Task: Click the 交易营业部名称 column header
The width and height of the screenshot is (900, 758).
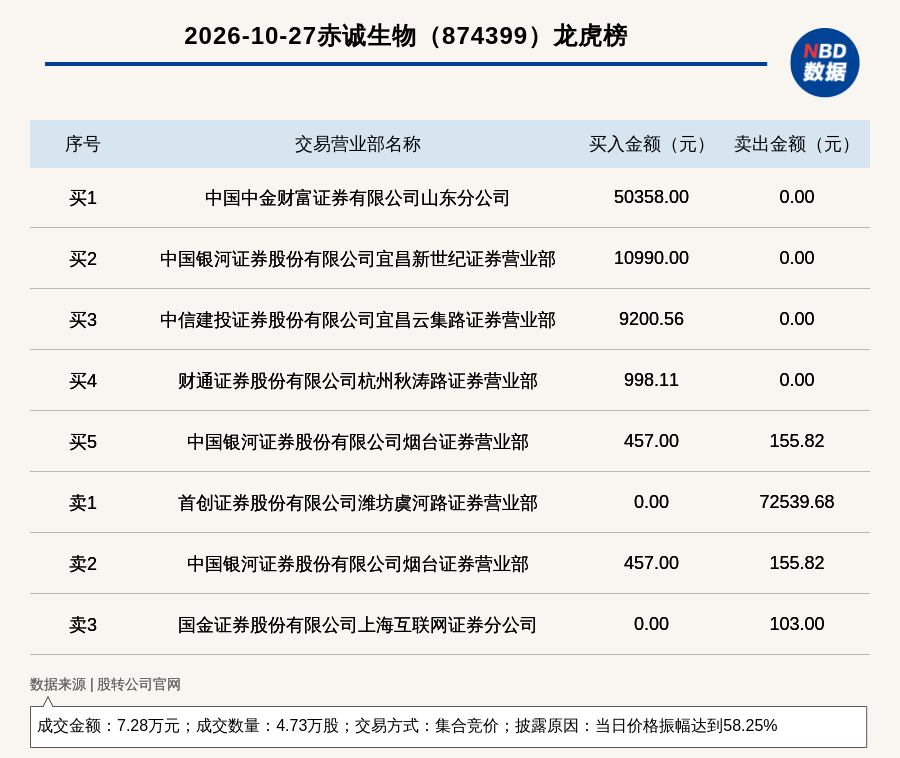Action: click(358, 144)
